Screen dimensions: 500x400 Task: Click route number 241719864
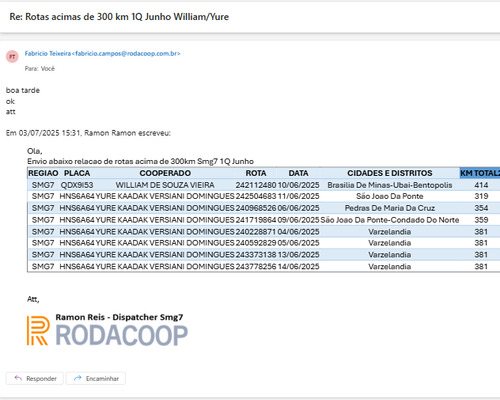click(256, 220)
